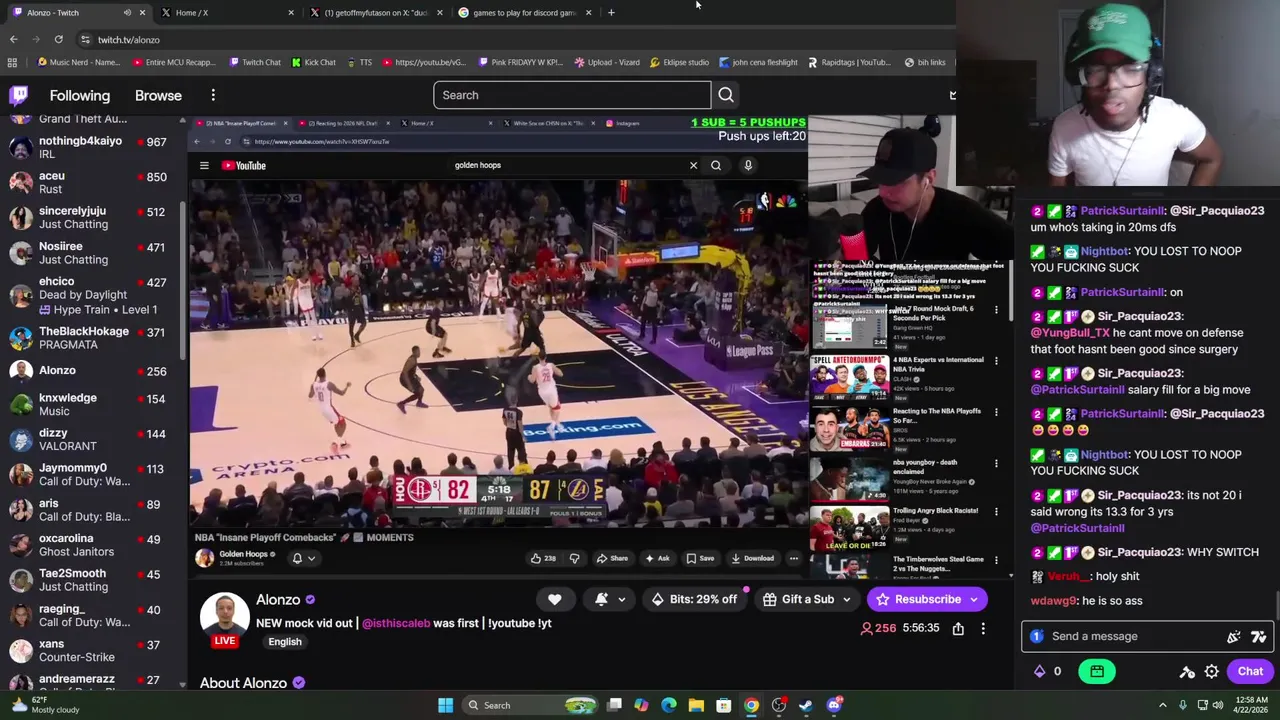Click the Gift a Sub button
Image resolution: width=1280 pixels, height=720 pixels.
[799, 599]
